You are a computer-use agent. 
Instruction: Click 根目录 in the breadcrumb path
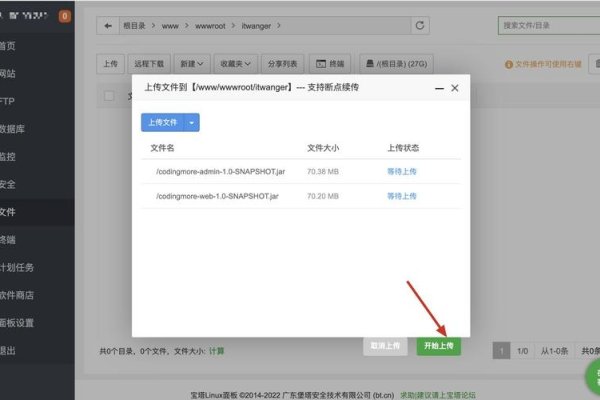click(134, 26)
